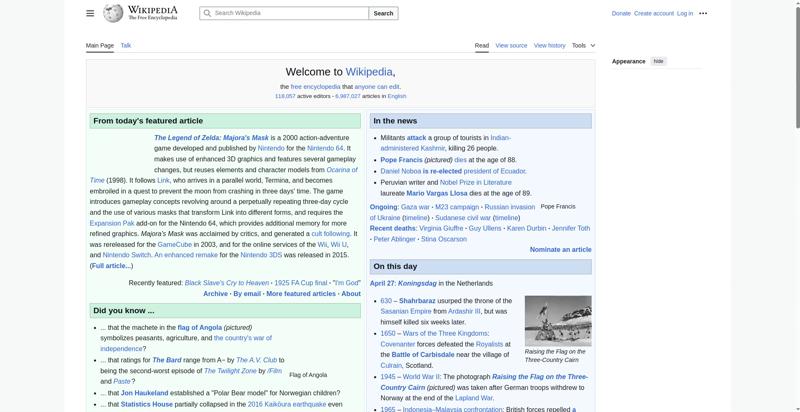Open the English language link
The image size is (800, 412).
(396, 96)
